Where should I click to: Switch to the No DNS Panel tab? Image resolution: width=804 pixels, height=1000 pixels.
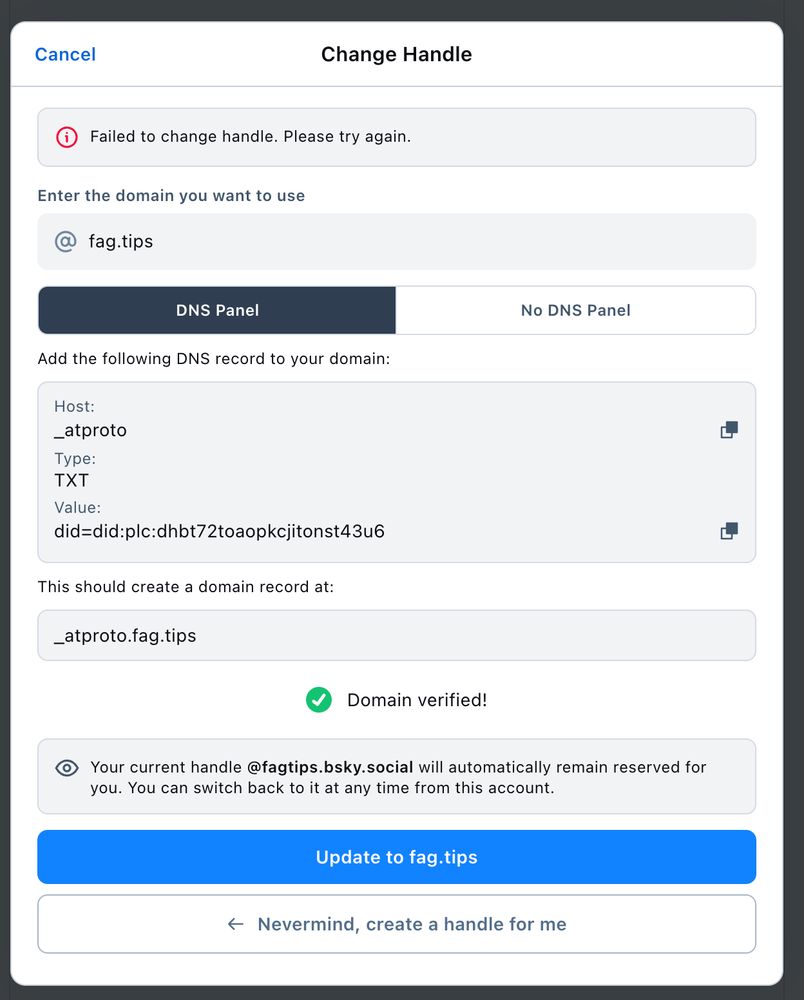point(576,310)
